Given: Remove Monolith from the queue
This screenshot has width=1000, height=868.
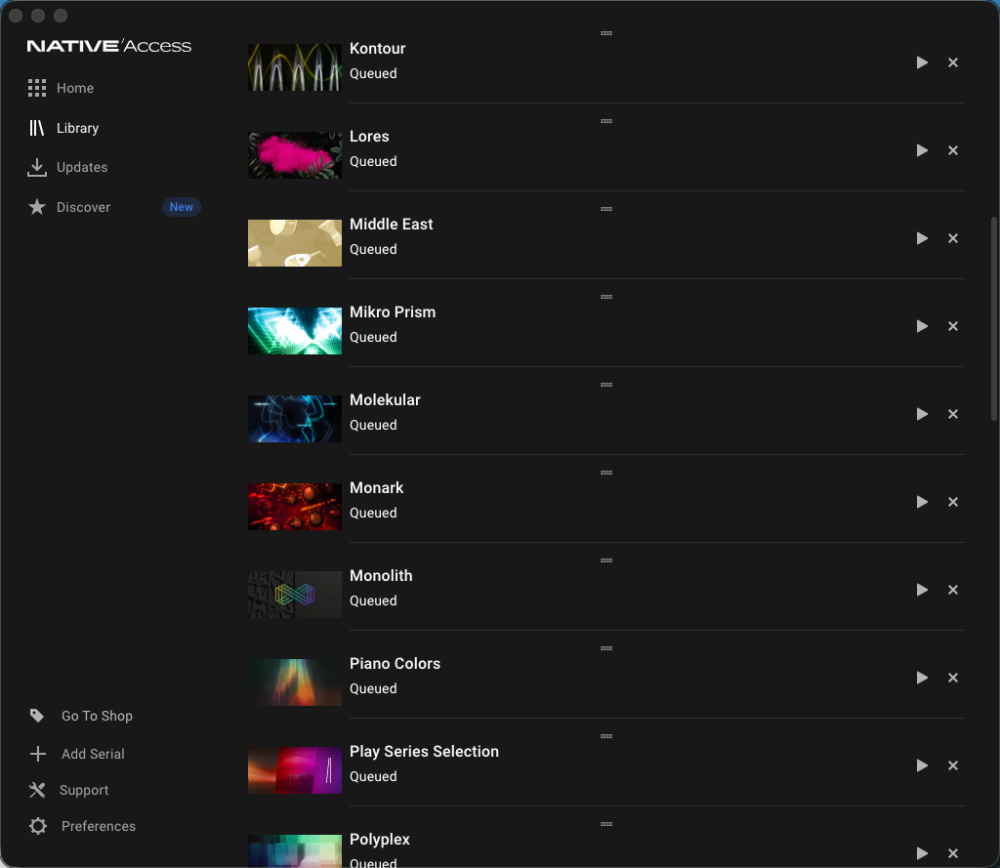Looking at the screenshot, I should (953, 590).
